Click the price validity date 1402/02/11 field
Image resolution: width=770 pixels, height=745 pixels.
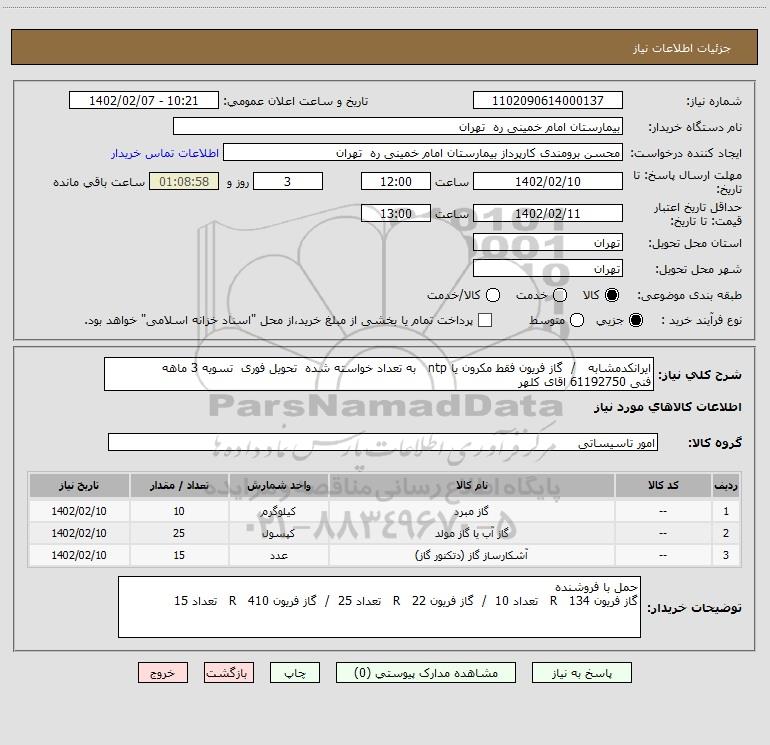548,213
